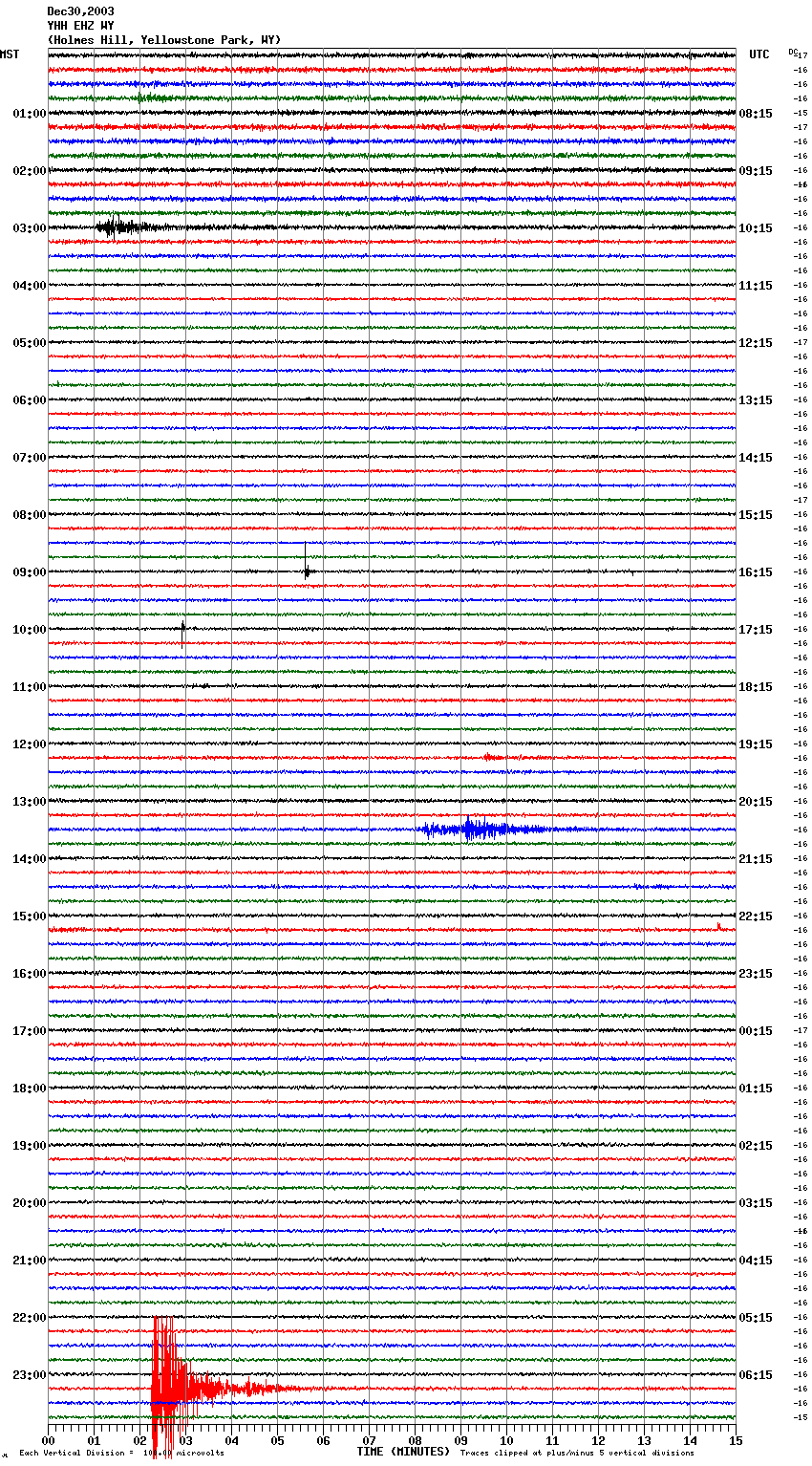Click the 08:15 UTC time label

coord(756,114)
